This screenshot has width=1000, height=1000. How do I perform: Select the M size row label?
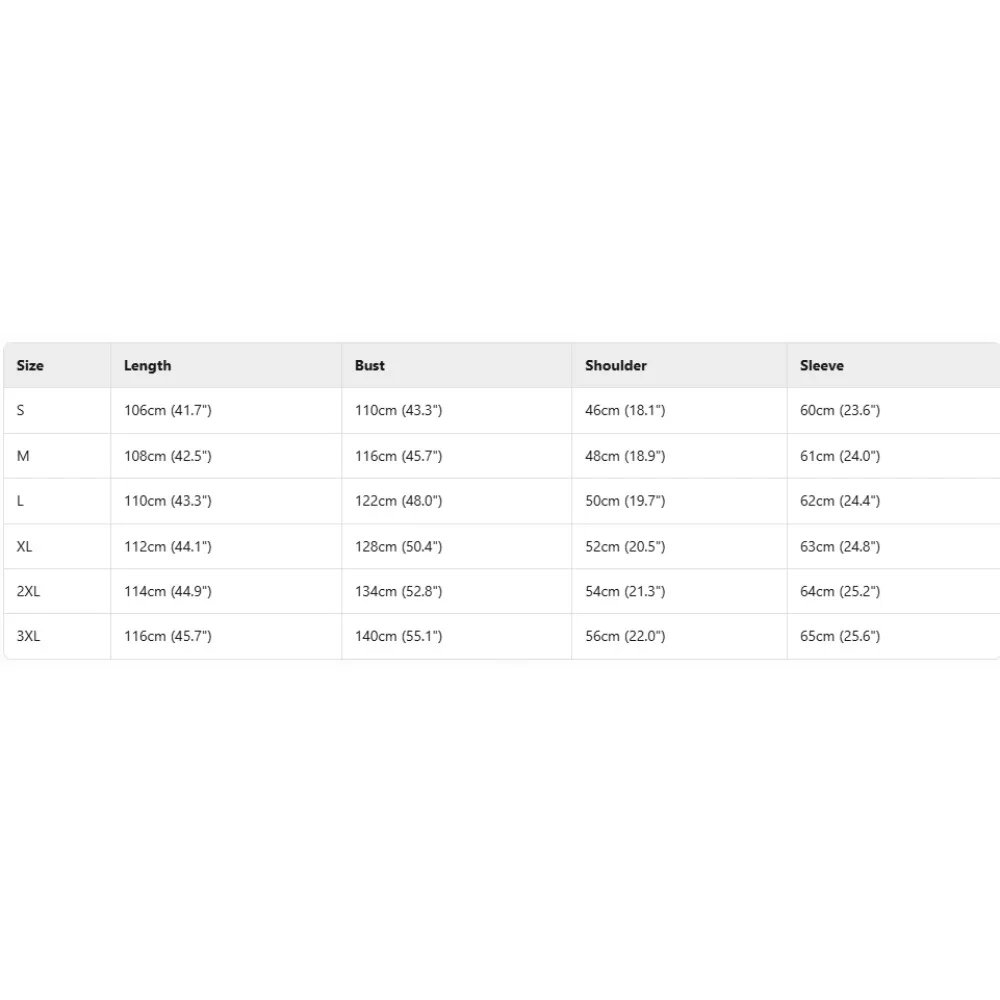[23, 456]
